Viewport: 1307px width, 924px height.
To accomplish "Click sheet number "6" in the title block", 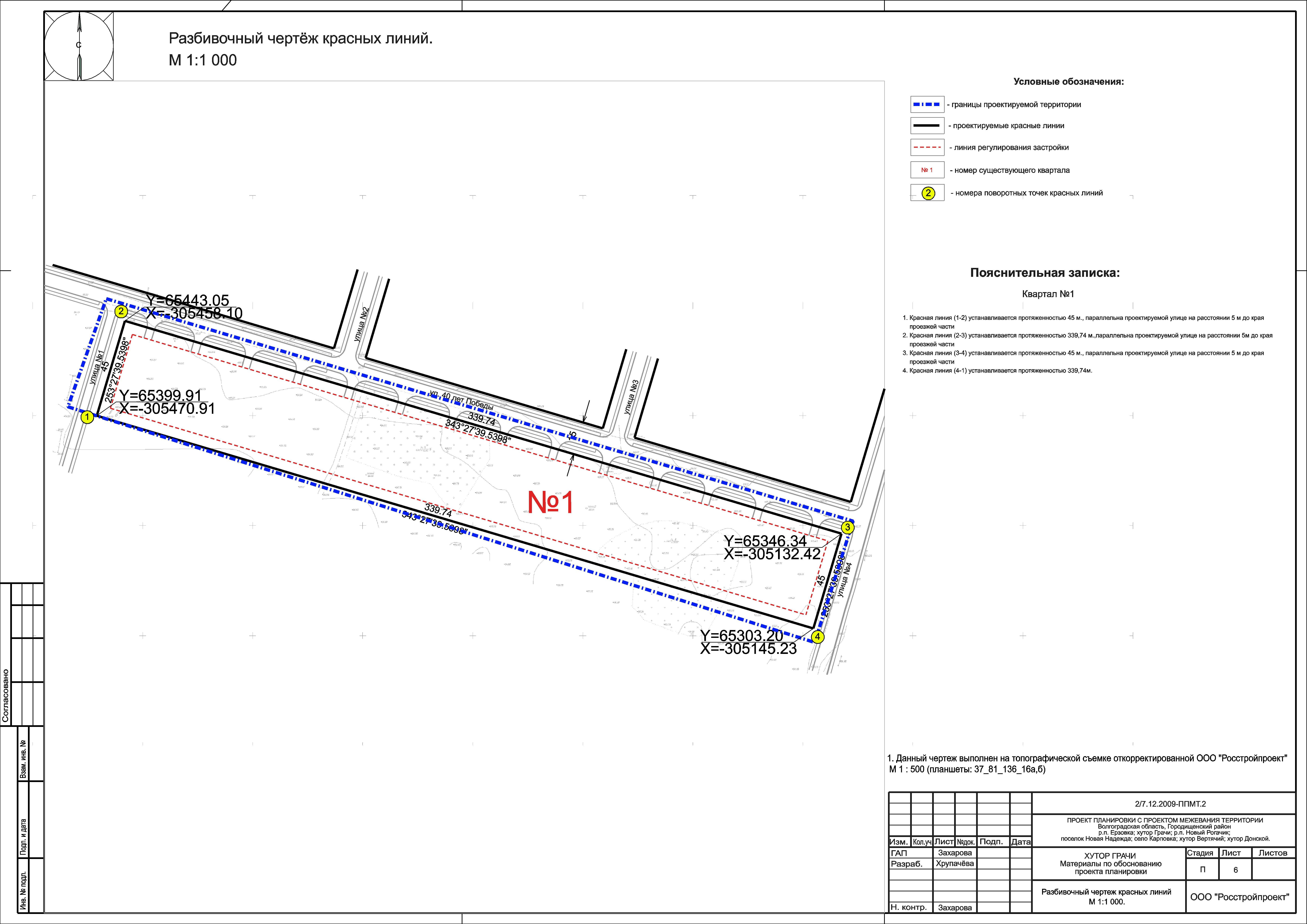I will tap(1235, 870).
